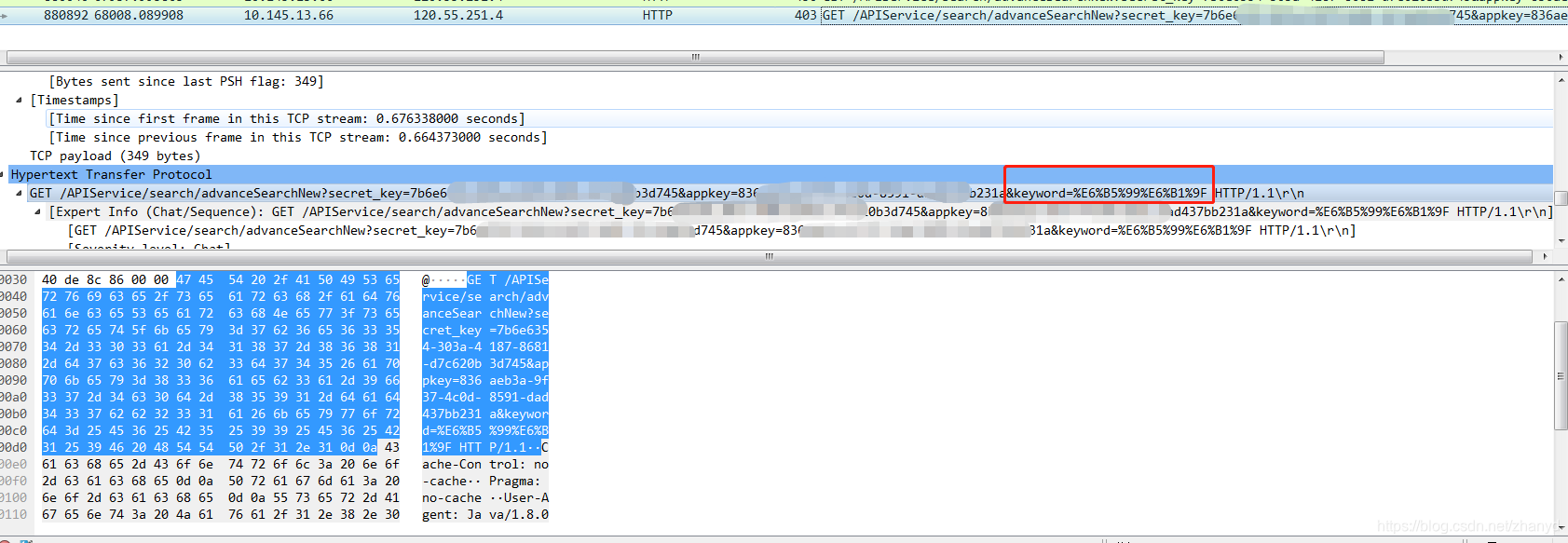Click the packet list scroll-right arrow

tap(1561, 57)
